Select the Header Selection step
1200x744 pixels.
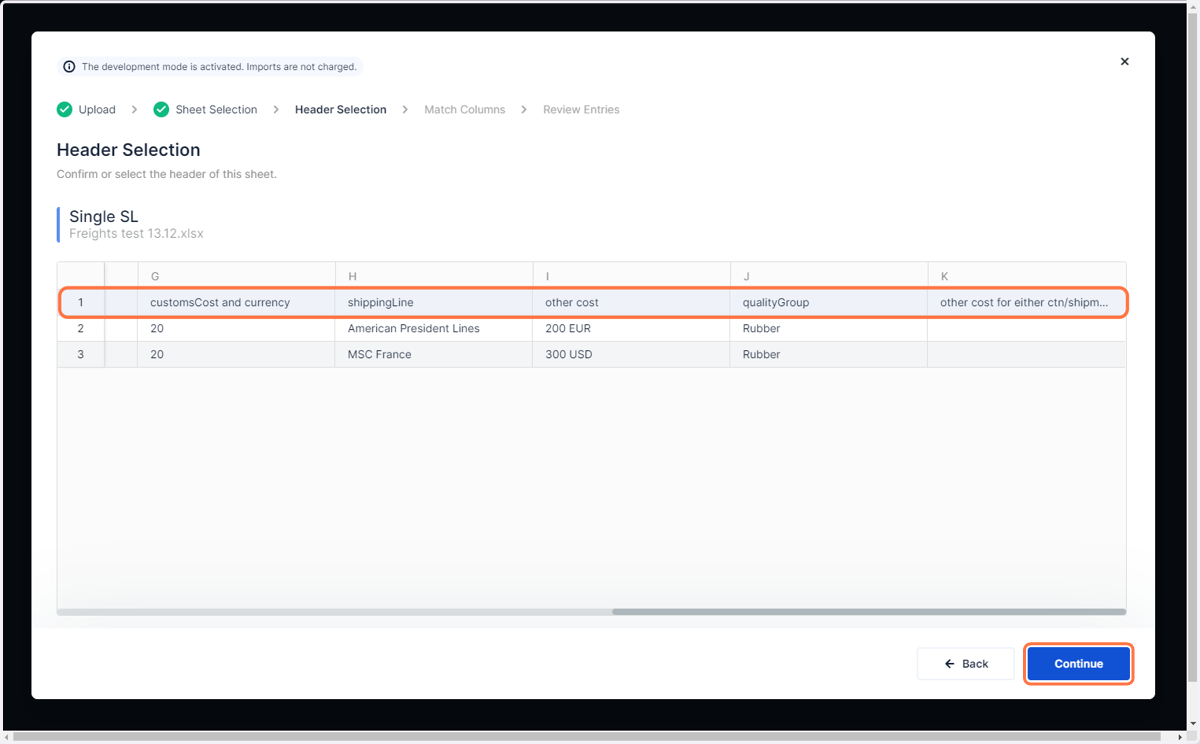[340, 110]
